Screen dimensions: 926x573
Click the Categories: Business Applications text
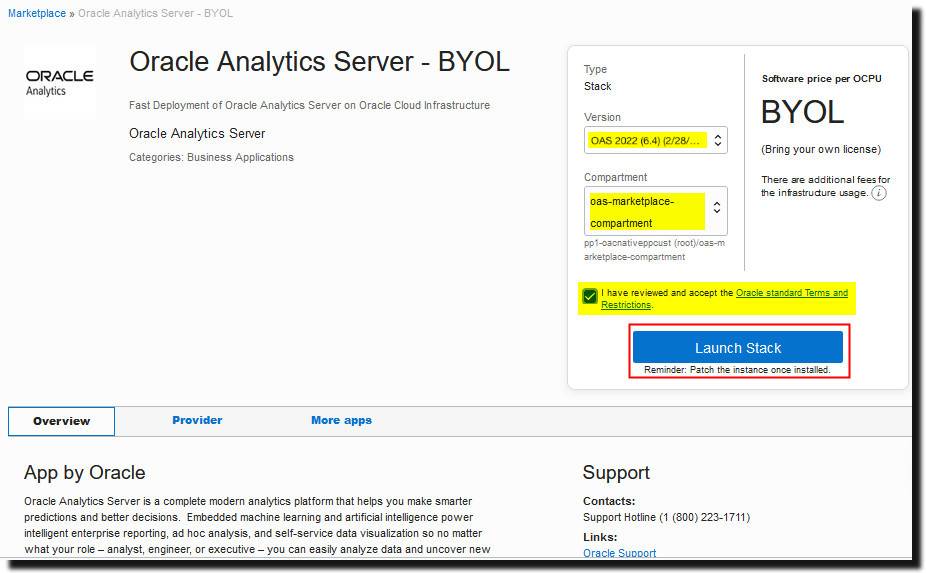click(x=211, y=157)
